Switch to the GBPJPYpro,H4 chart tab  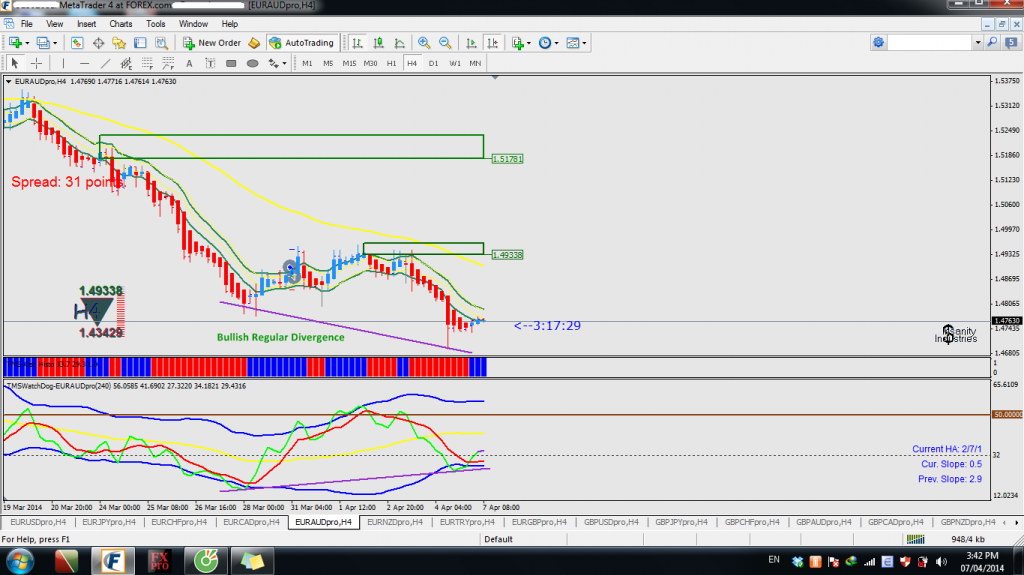681,522
